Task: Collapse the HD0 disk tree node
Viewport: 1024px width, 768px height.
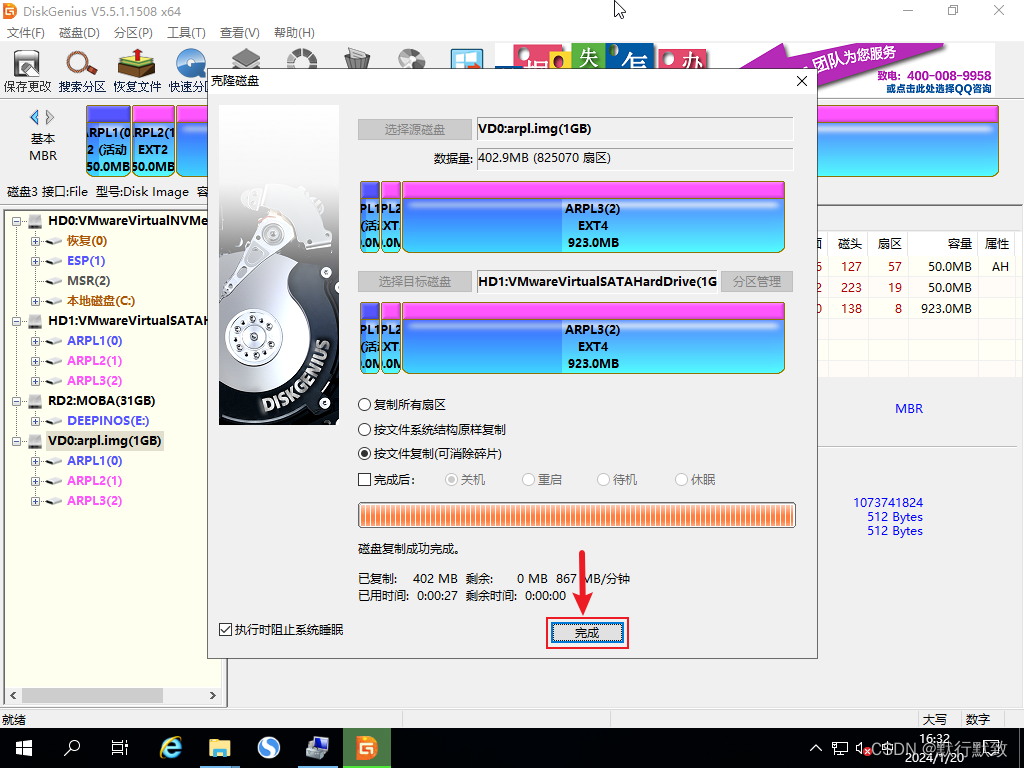Action: [17, 221]
